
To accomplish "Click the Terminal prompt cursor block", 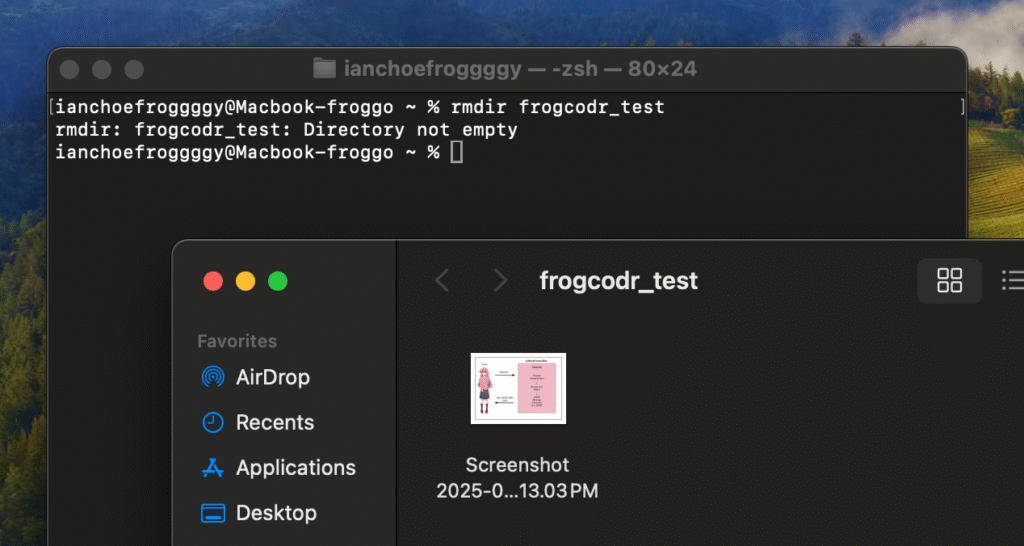I will (x=456, y=152).
